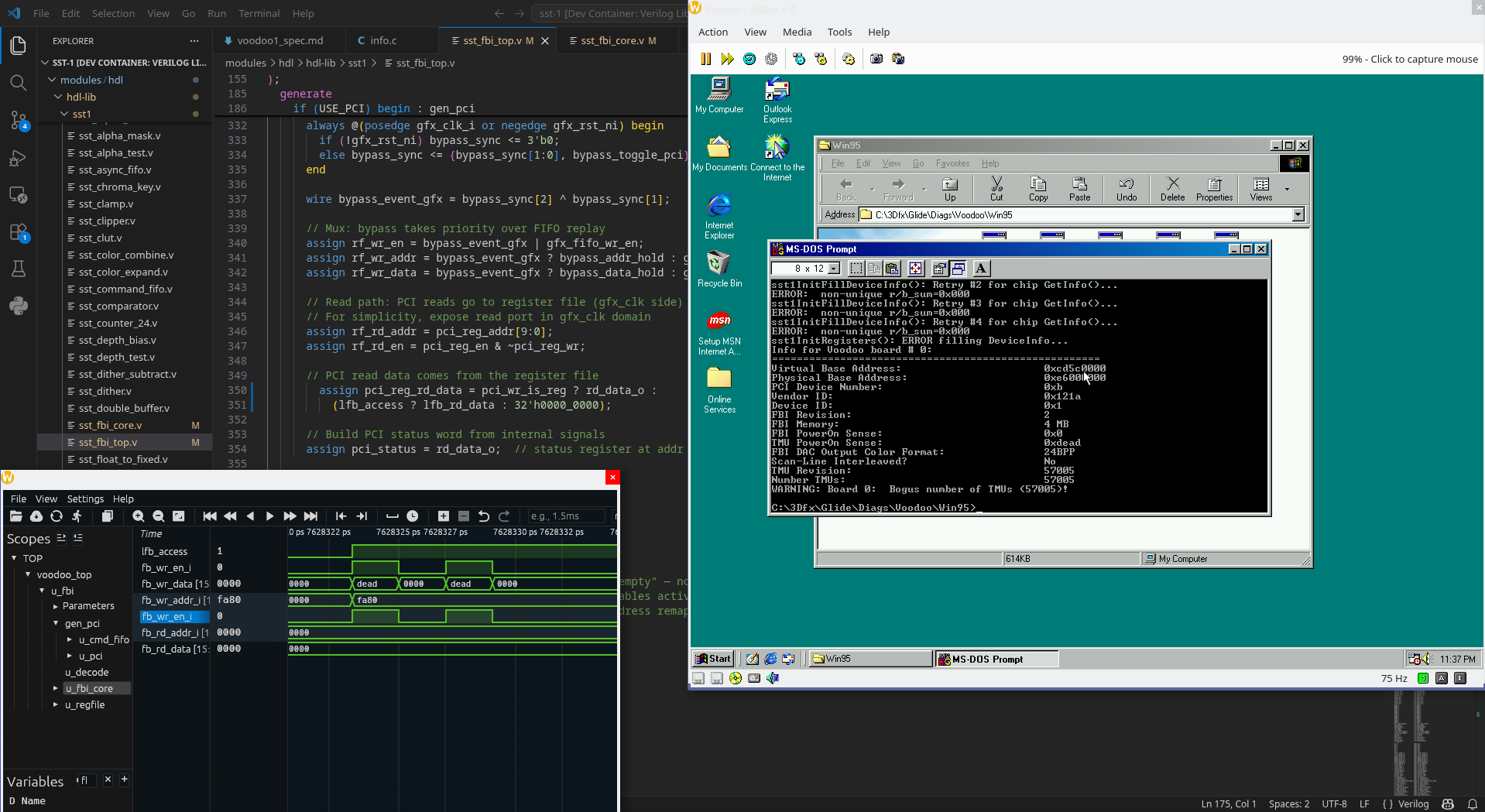Open Extensions view in VS Code sidebar
Screen dimensions: 1485x812
[x=19, y=232]
